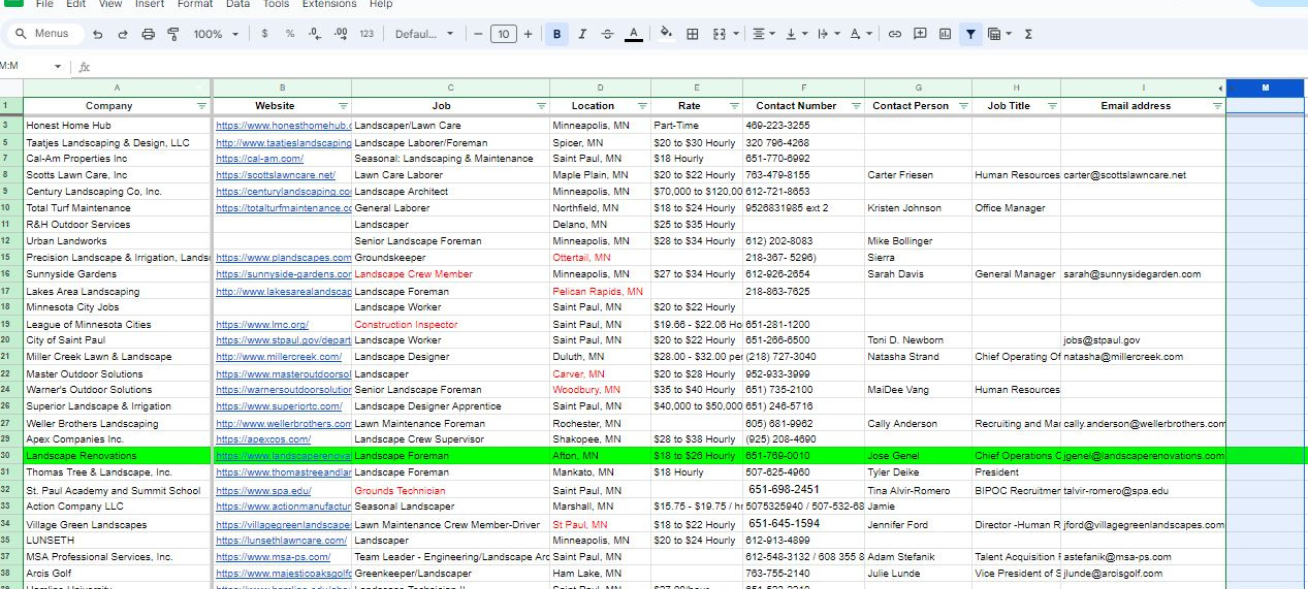This screenshot has width=1308, height=589.
Task: Open the www.msa-ps.com link
Action: pos(273,557)
